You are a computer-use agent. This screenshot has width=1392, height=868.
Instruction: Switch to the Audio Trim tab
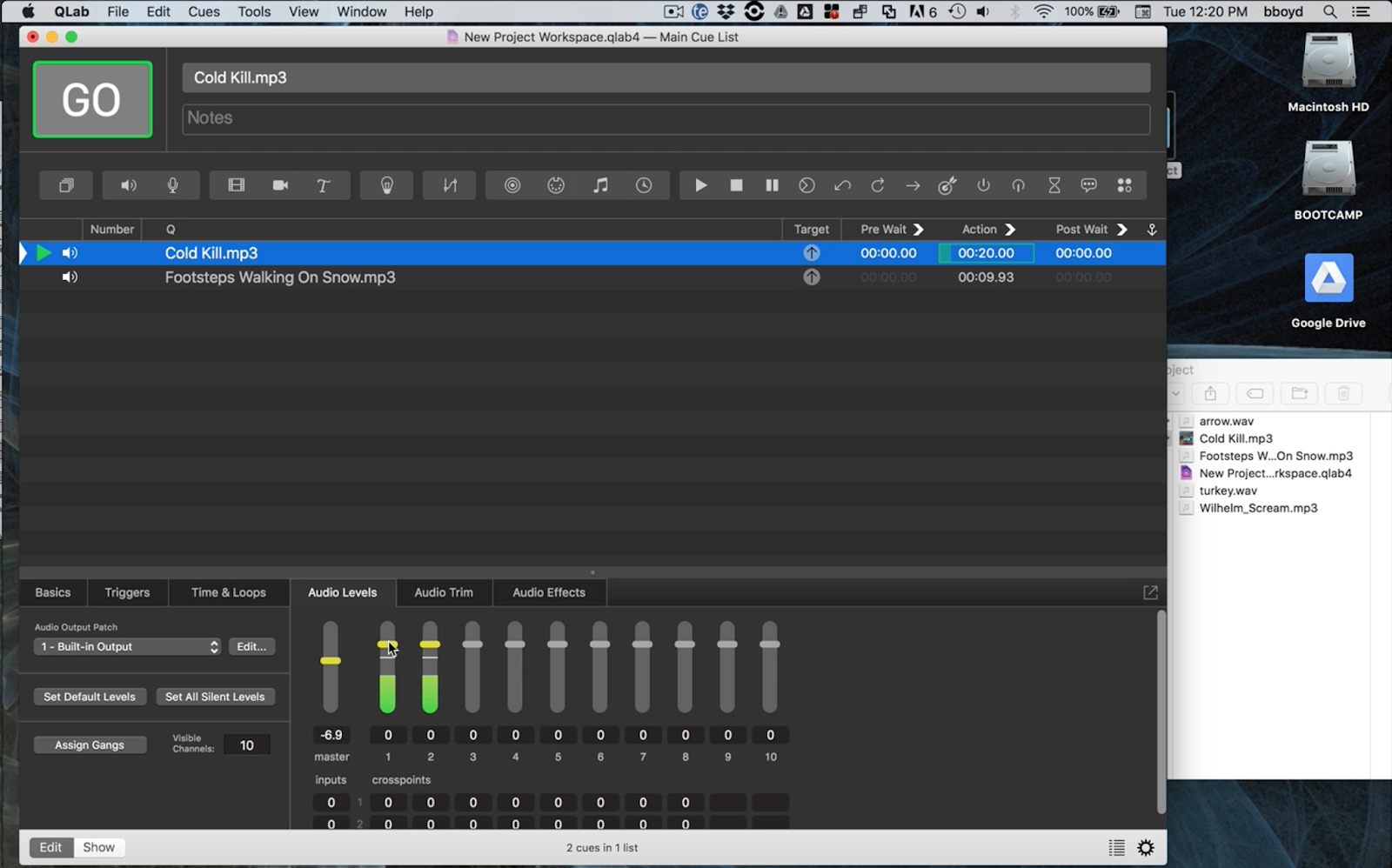pyautogui.click(x=444, y=591)
